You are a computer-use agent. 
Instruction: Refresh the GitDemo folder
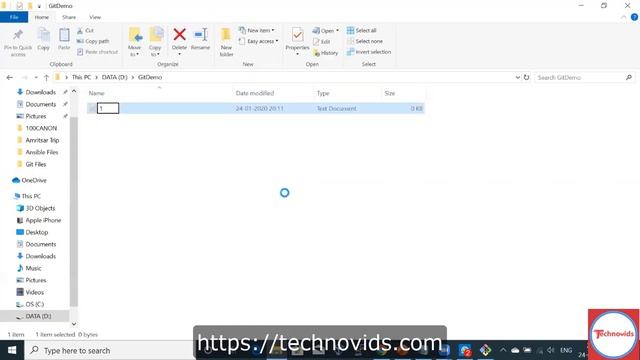point(527,77)
